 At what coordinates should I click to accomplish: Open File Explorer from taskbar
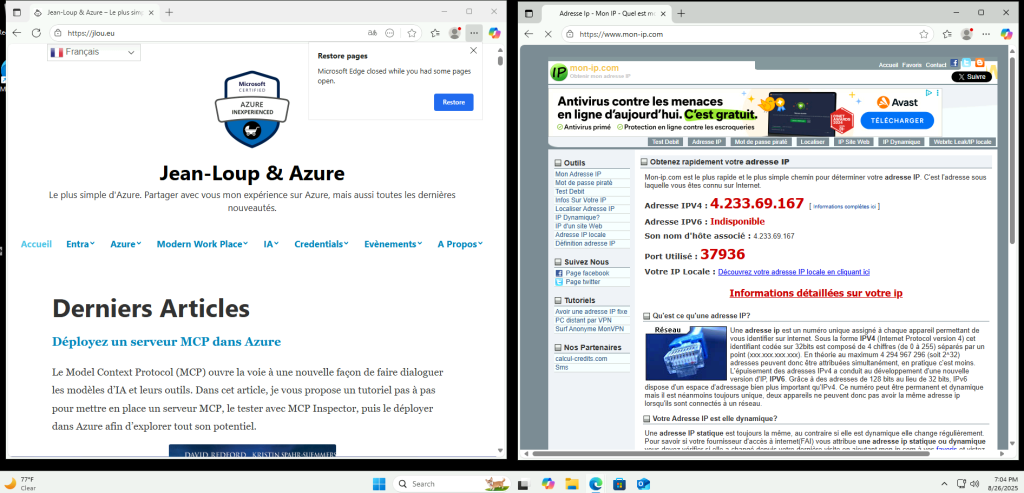571,484
